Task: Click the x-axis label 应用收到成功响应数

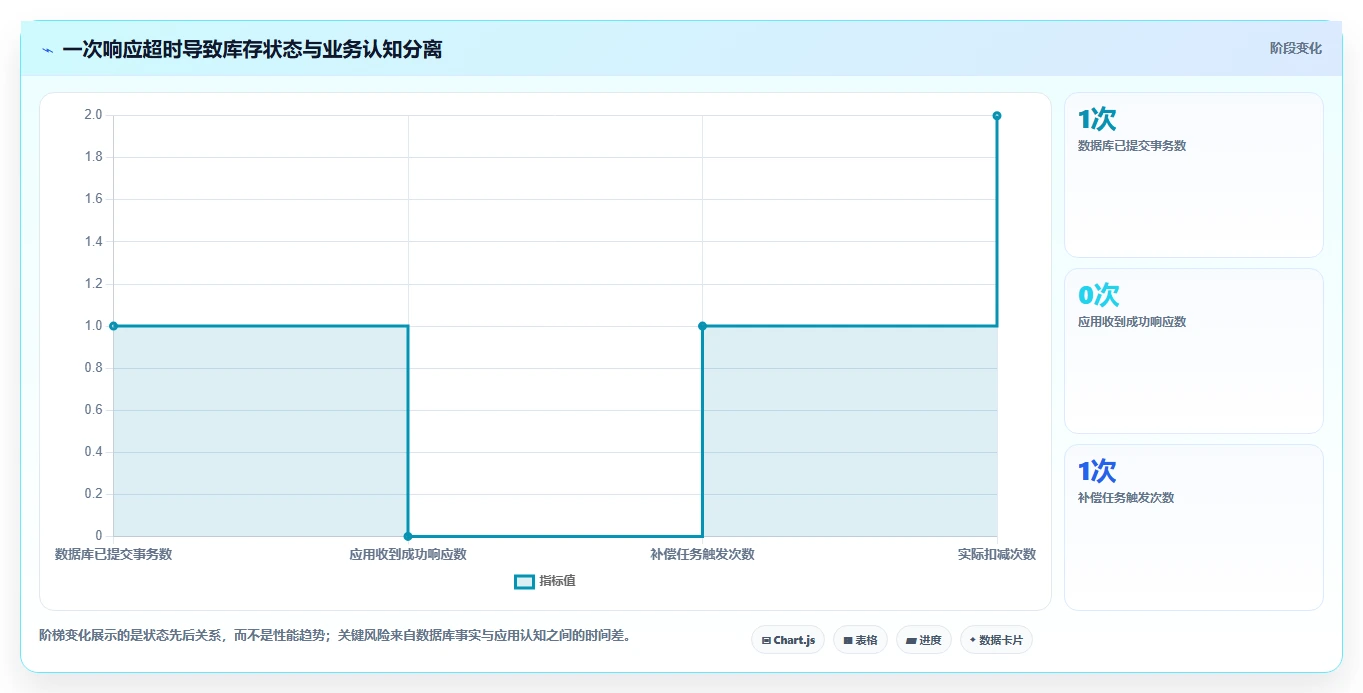Action: (408, 554)
